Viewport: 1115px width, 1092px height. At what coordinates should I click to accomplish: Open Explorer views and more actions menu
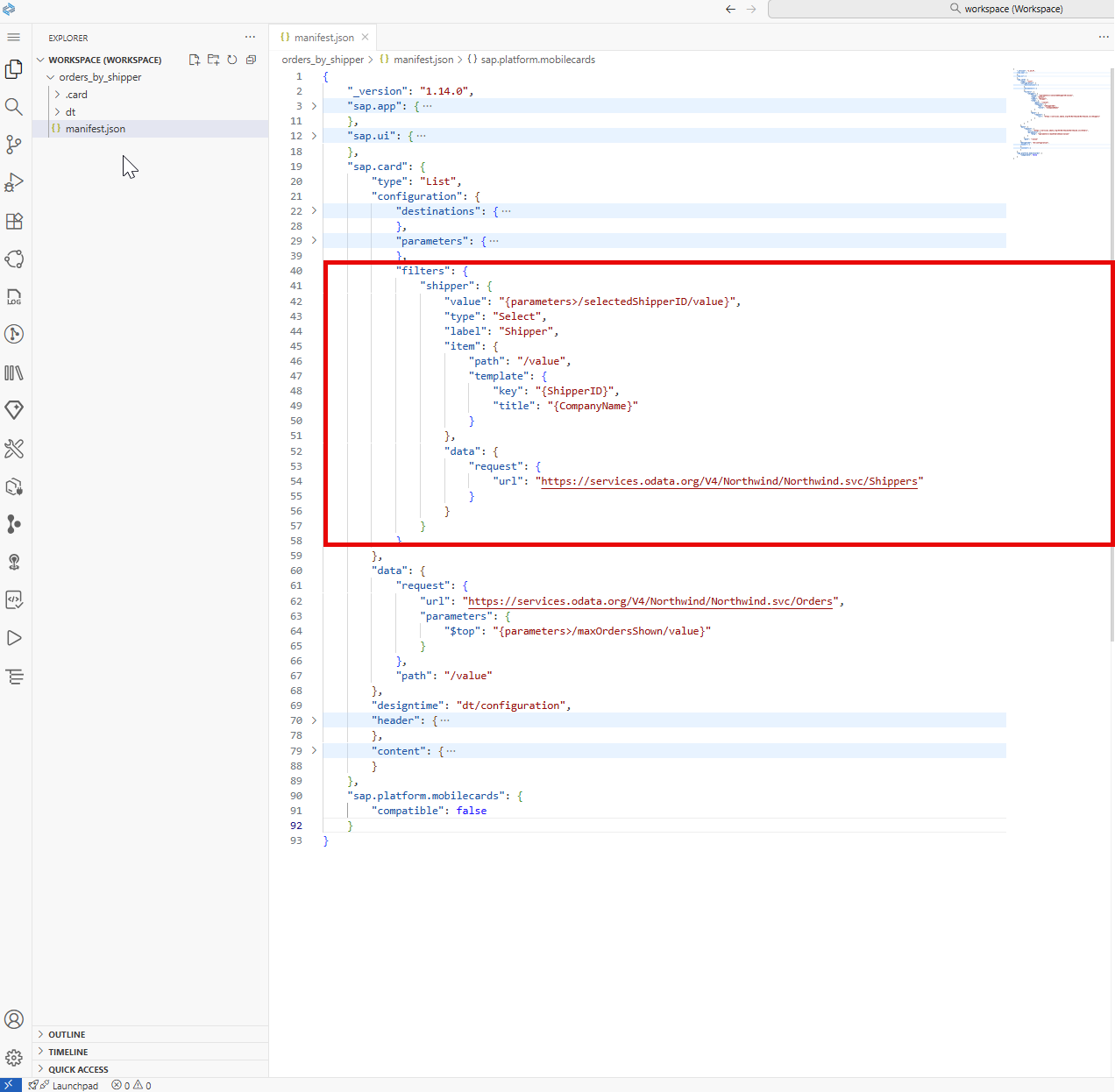pos(251,37)
